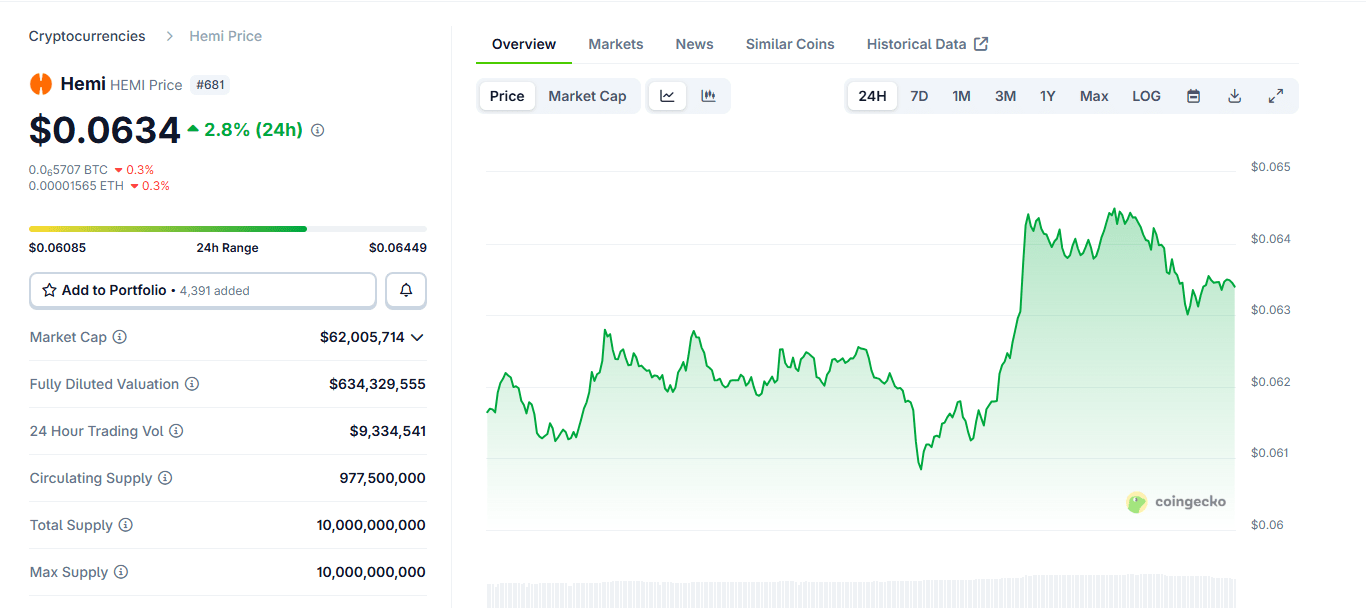Expand the chart to fullscreen
Viewport: 1366px width, 608px height.
pyautogui.click(x=1276, y=96)
